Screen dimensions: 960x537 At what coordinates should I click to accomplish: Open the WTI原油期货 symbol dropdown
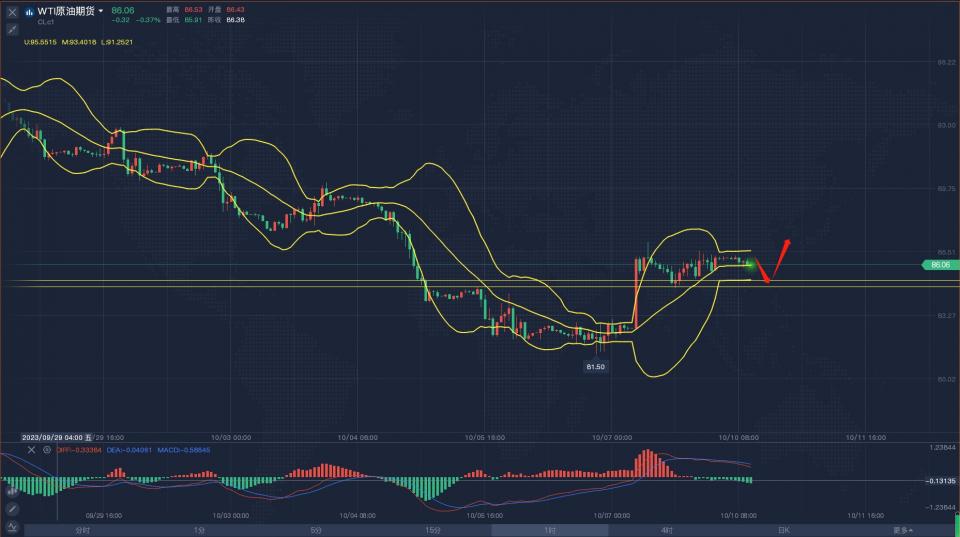tap(101, 11)
